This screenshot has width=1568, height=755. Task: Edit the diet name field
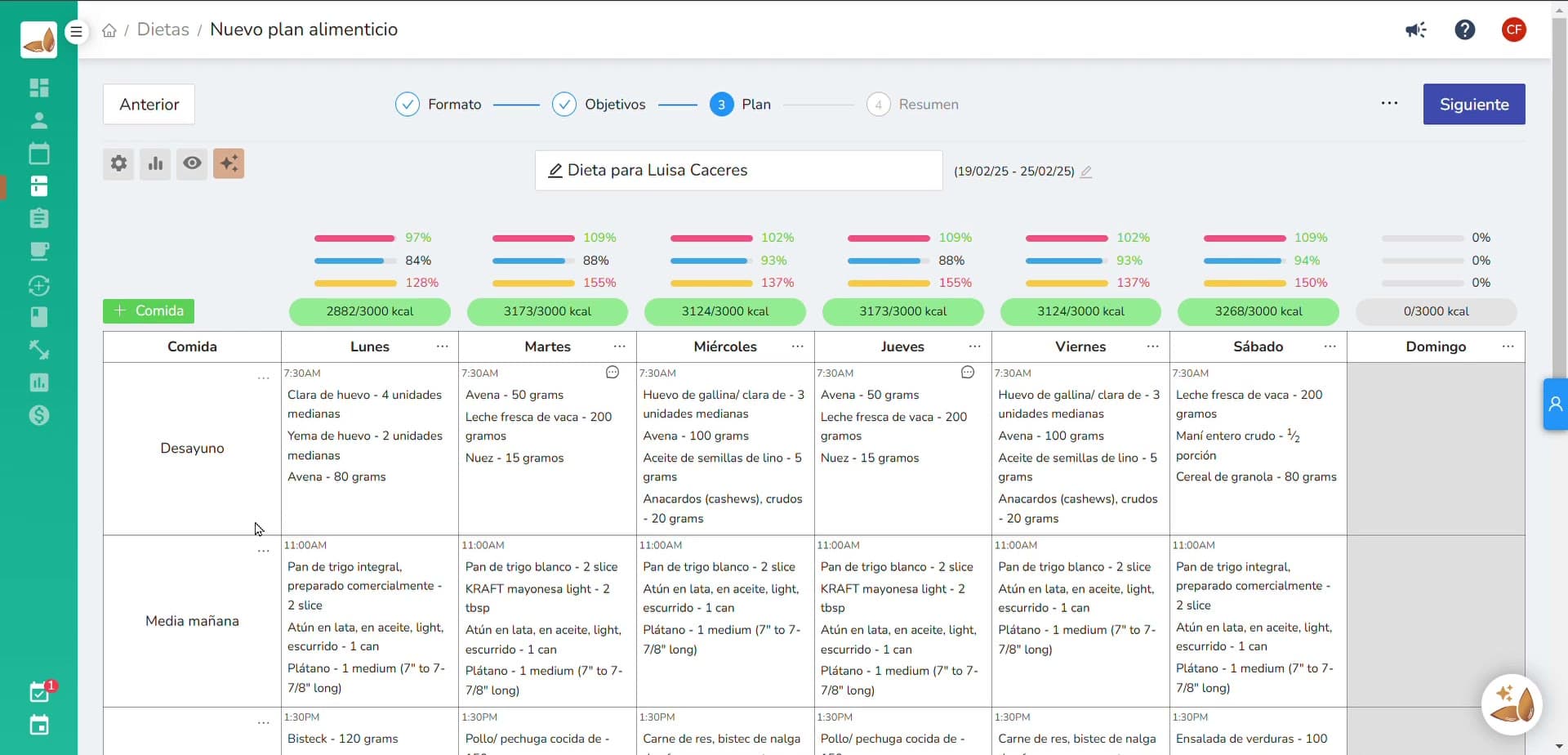(x=738, y=171)
